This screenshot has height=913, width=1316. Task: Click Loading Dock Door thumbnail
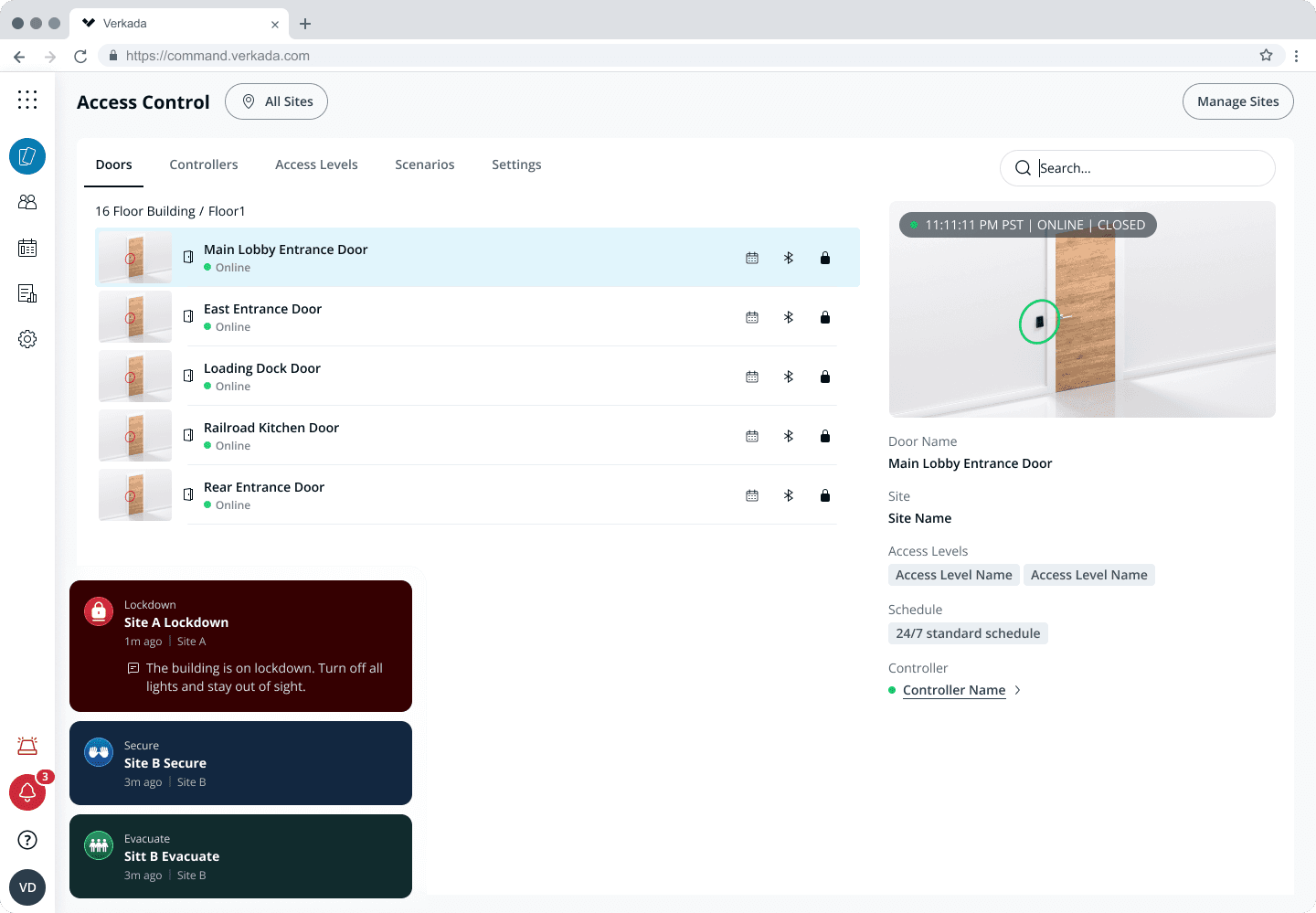135,376
